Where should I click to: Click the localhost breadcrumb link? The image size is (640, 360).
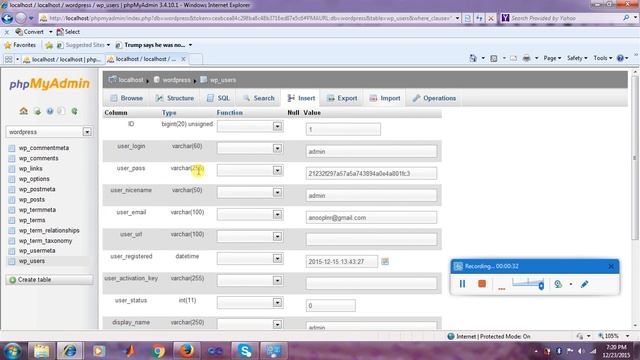(131, 80)
